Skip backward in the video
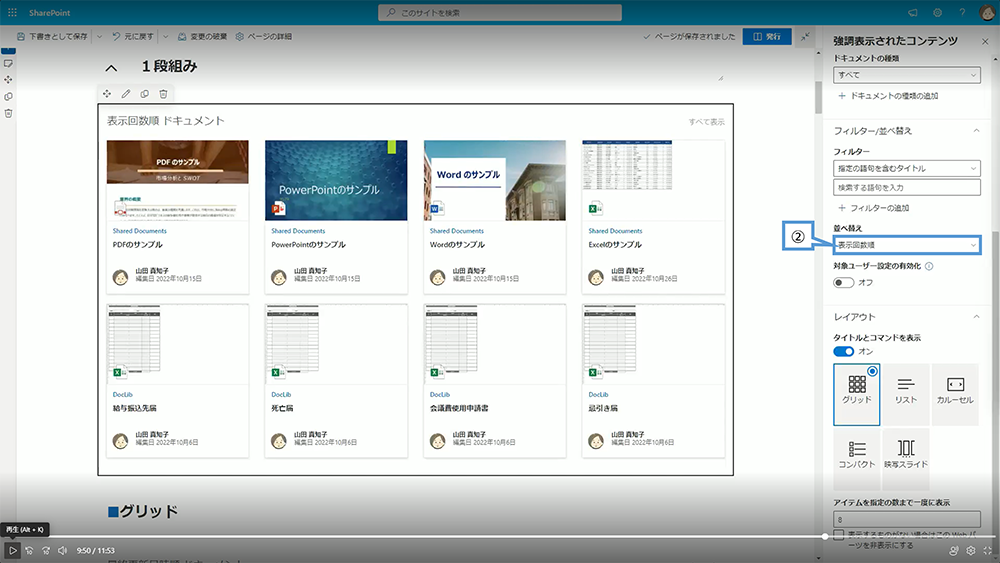This screenshot has width=1000, height=563. tap(29, 550)
